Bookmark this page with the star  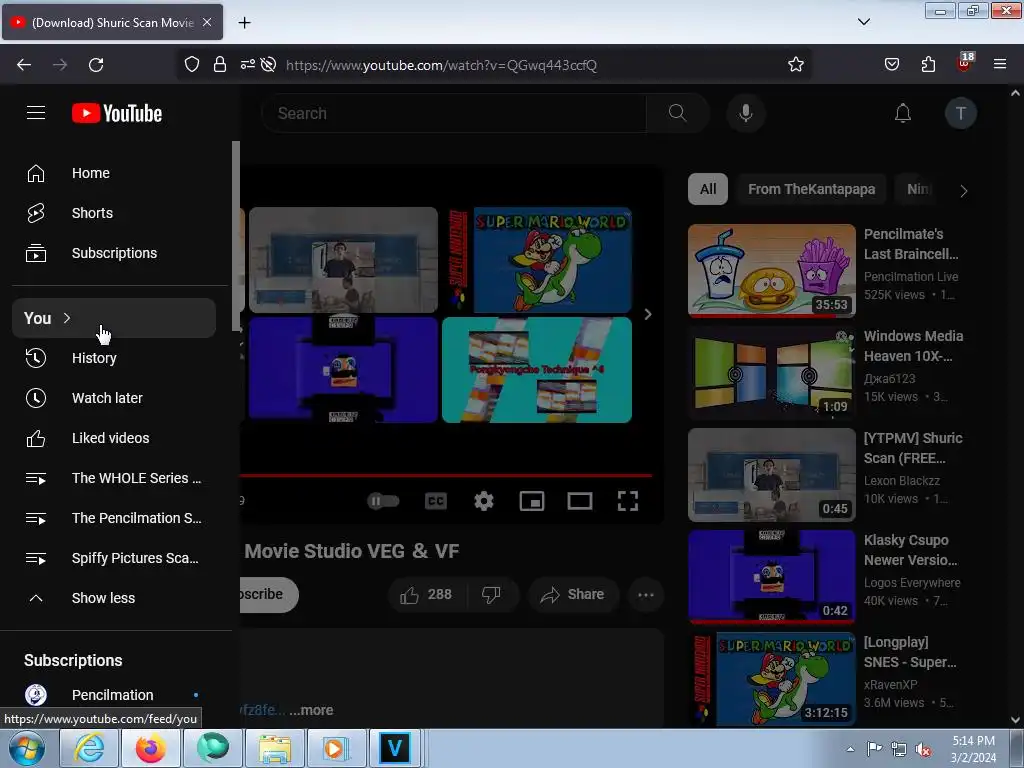(795, 65)
